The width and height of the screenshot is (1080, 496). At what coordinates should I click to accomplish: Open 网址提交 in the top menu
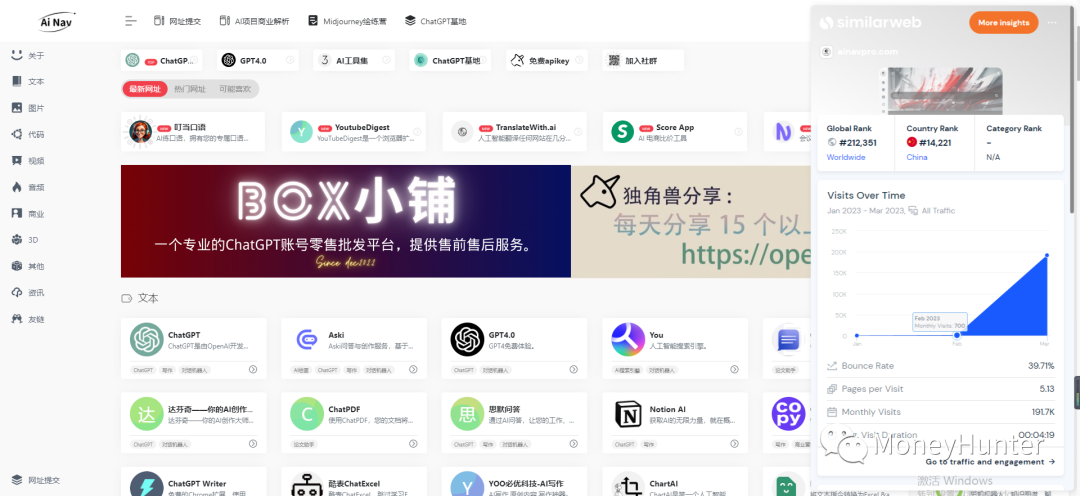[177, 21]
